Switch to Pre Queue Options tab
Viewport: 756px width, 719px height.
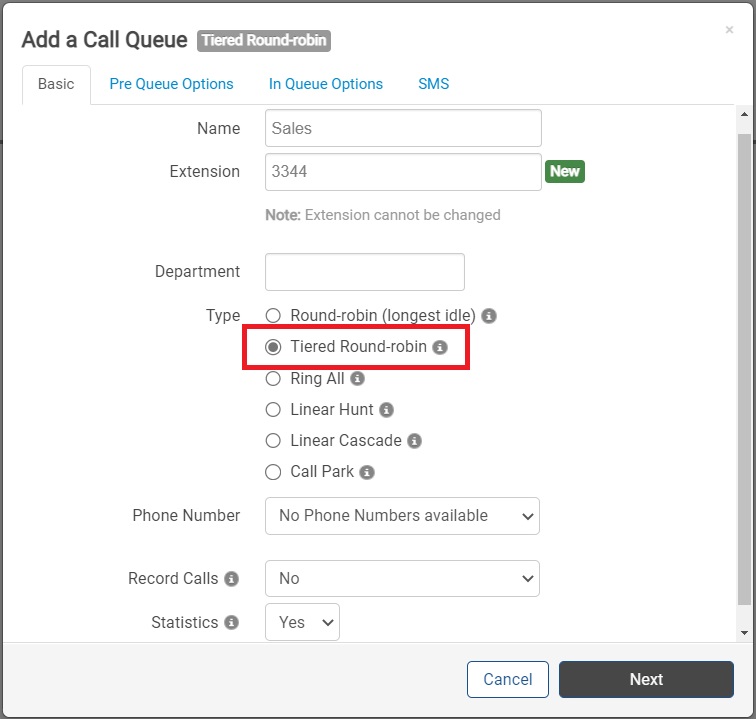click(x=171, y=84)
